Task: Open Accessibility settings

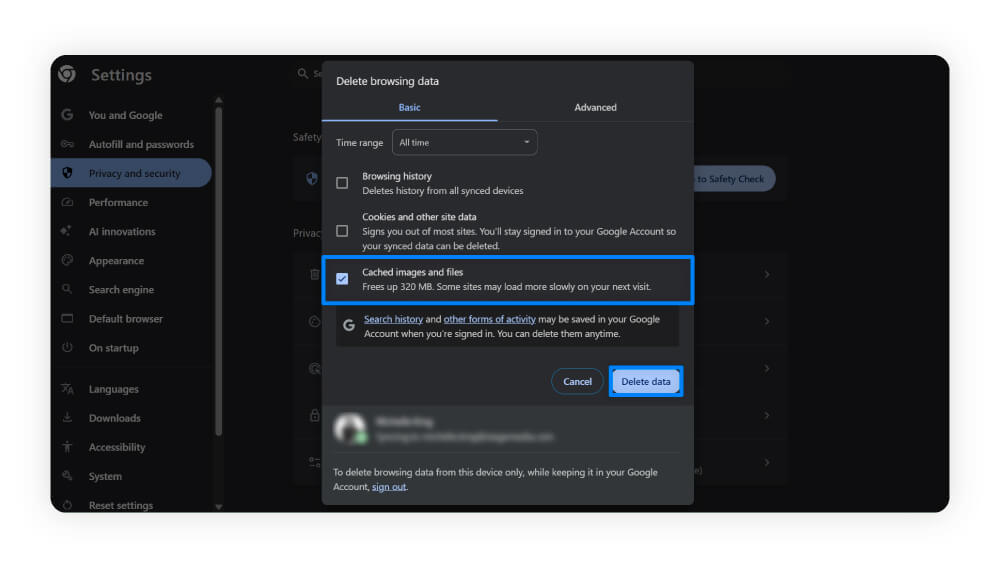Action: (x=117, y=447)
